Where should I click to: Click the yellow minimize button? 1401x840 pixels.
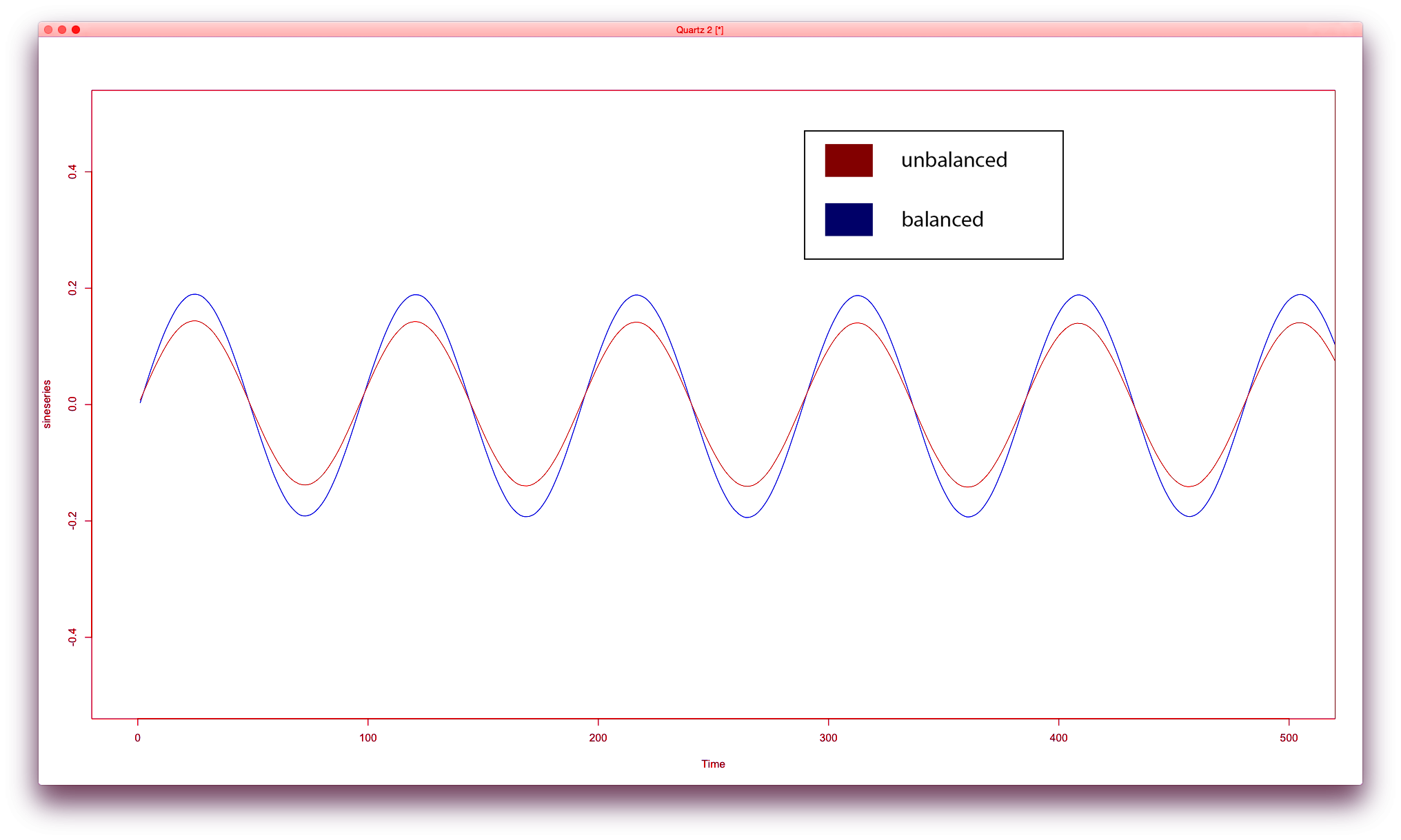pos(61,30)
